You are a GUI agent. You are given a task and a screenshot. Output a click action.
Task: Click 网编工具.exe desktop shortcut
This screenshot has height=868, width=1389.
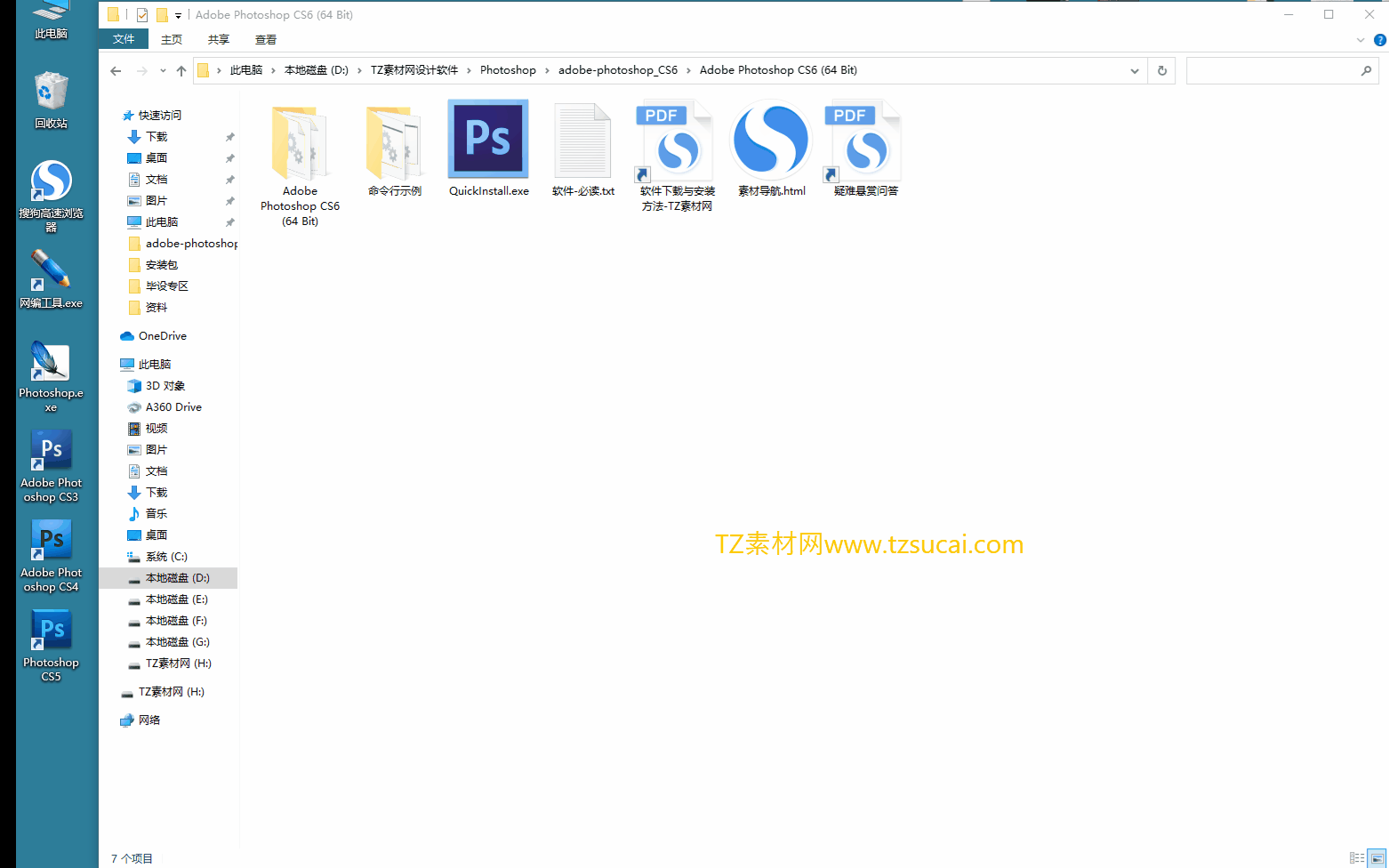coord(51,278)
